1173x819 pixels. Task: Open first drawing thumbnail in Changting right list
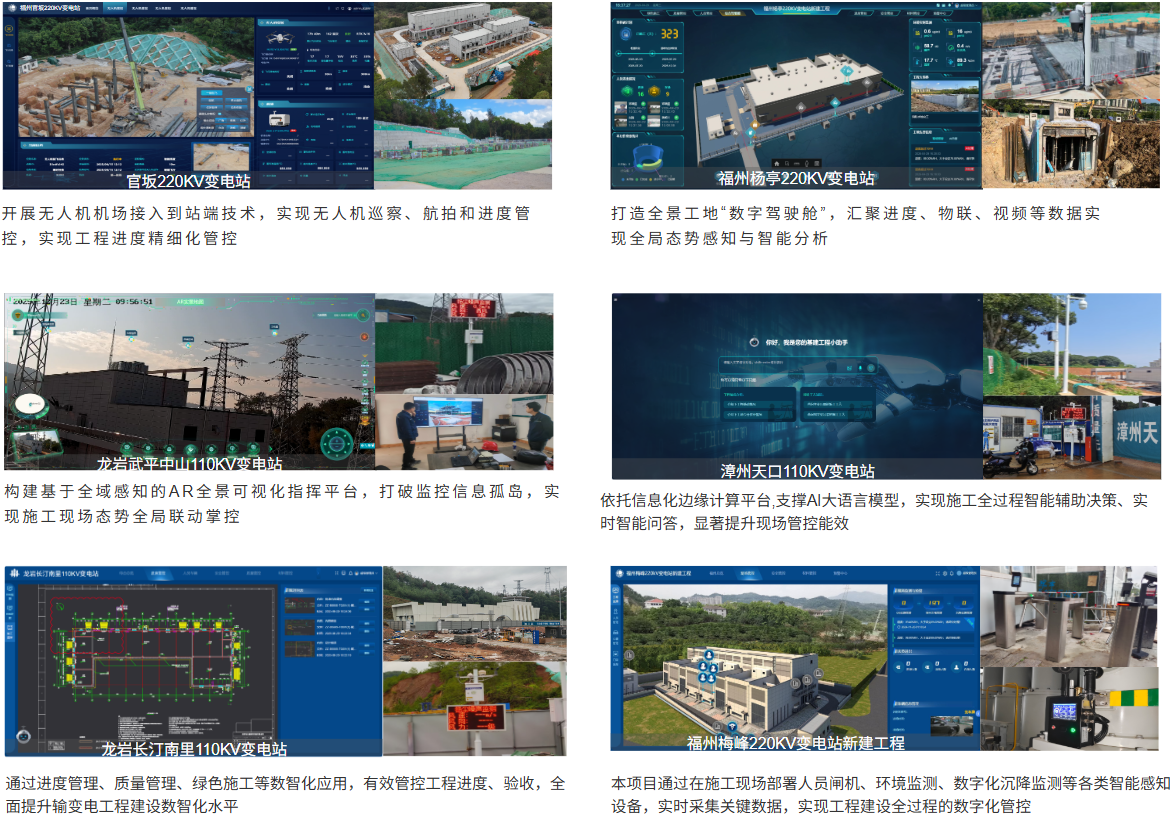298,603
